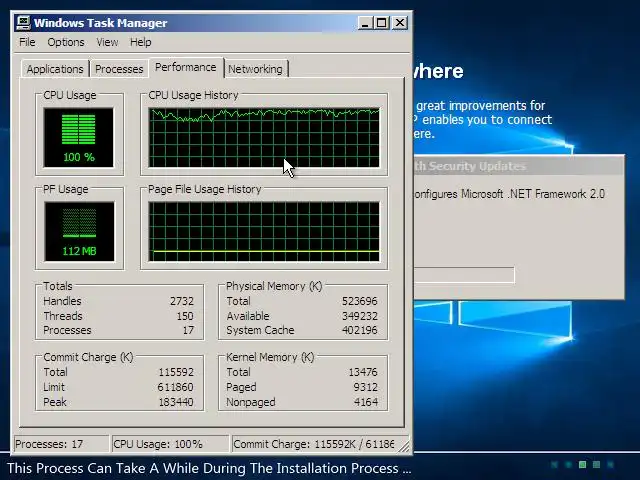Close the Windows Task Manager window
640x480 pixels.
point(400,23)
